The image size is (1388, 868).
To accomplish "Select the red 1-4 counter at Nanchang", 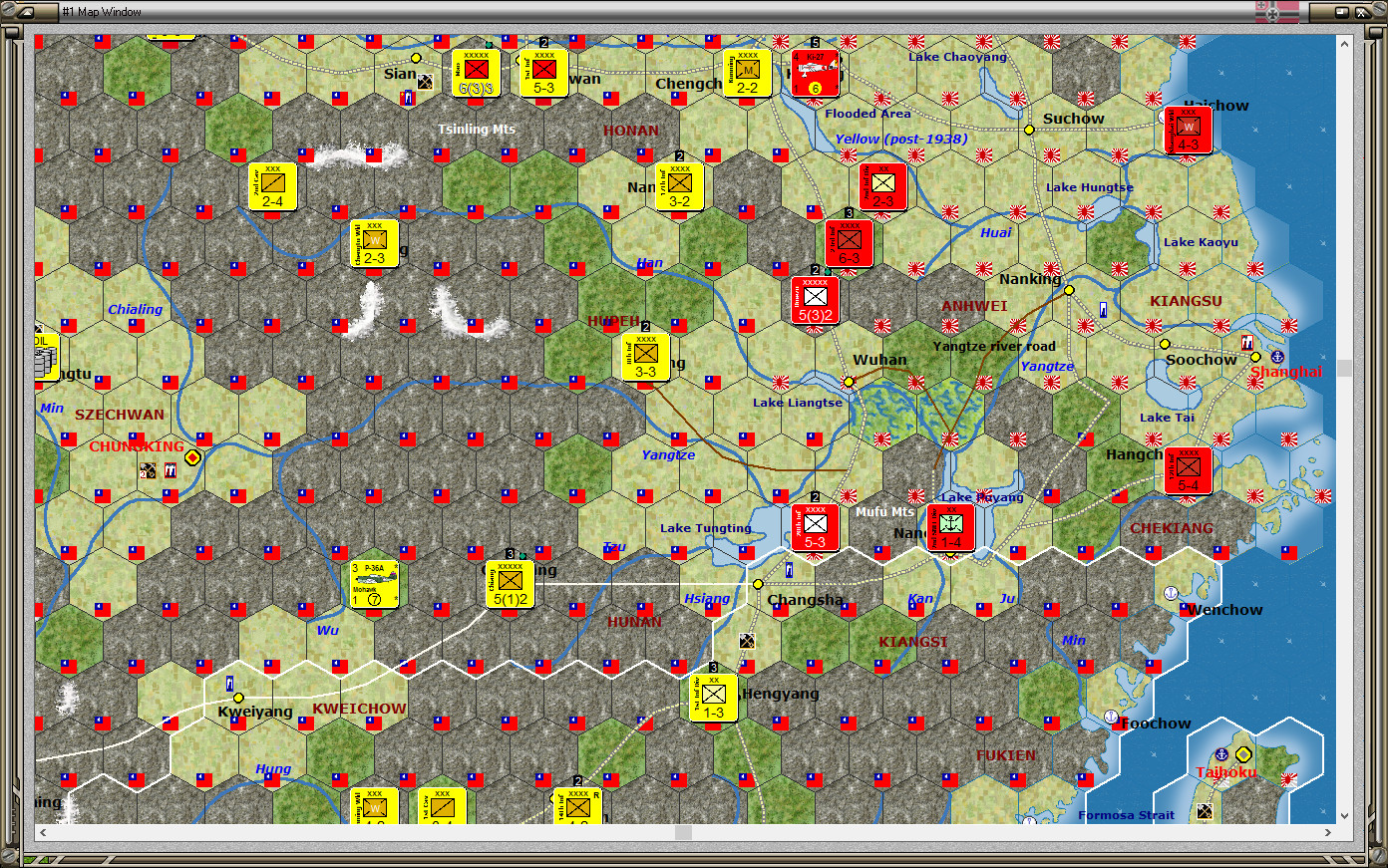I will point(950,527).
